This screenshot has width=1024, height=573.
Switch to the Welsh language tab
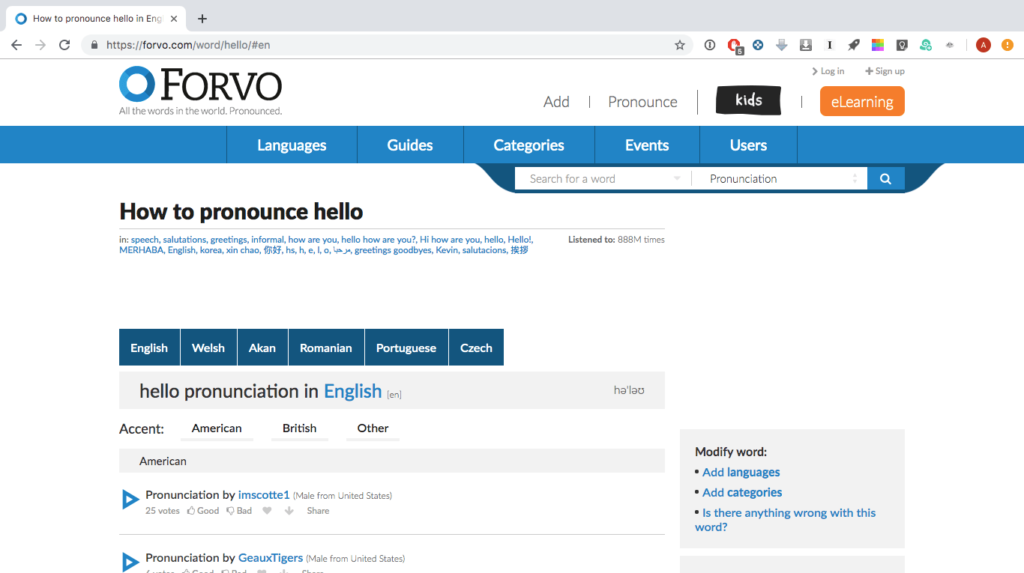[208, 348]
